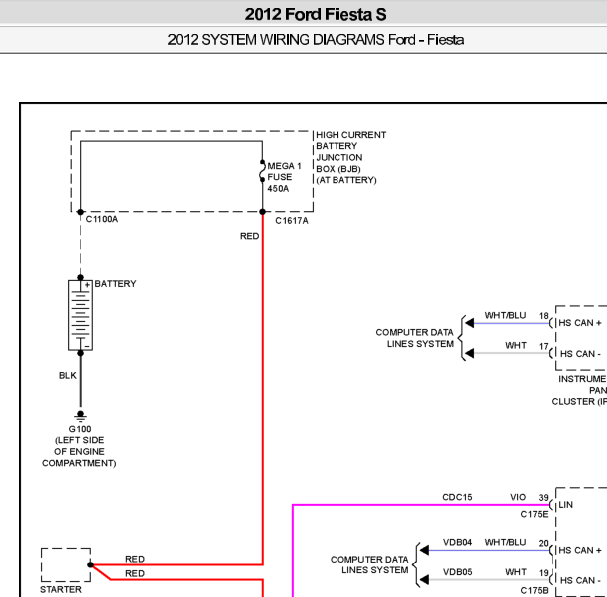The height and width of the screenshot is (597, 607).
Task: Click the arrowhead on the VDB04 wire
Action: [x=424, y=550]
